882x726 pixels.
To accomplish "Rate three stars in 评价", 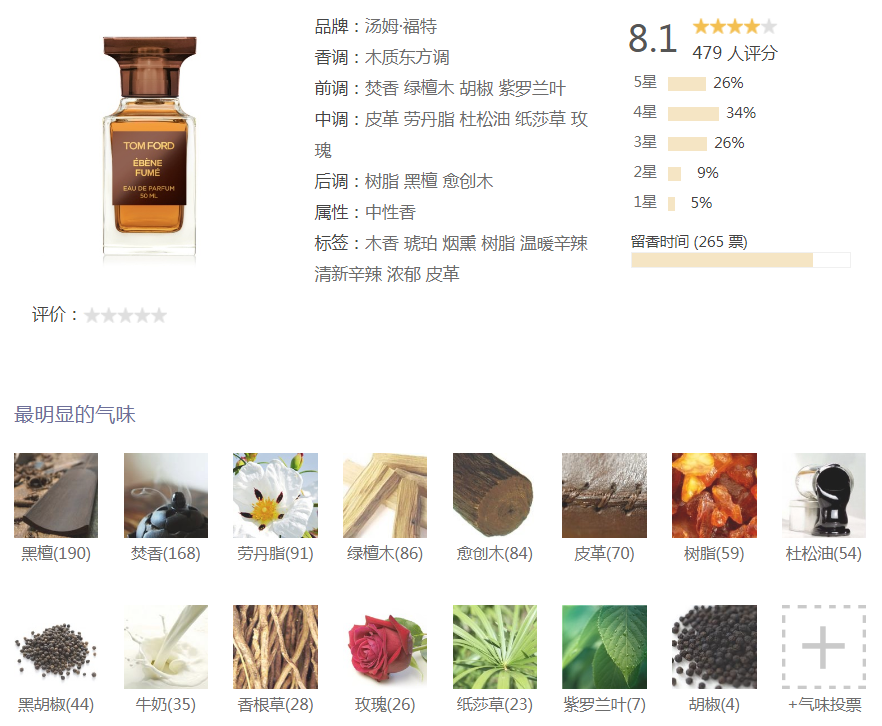I will 125,315.
